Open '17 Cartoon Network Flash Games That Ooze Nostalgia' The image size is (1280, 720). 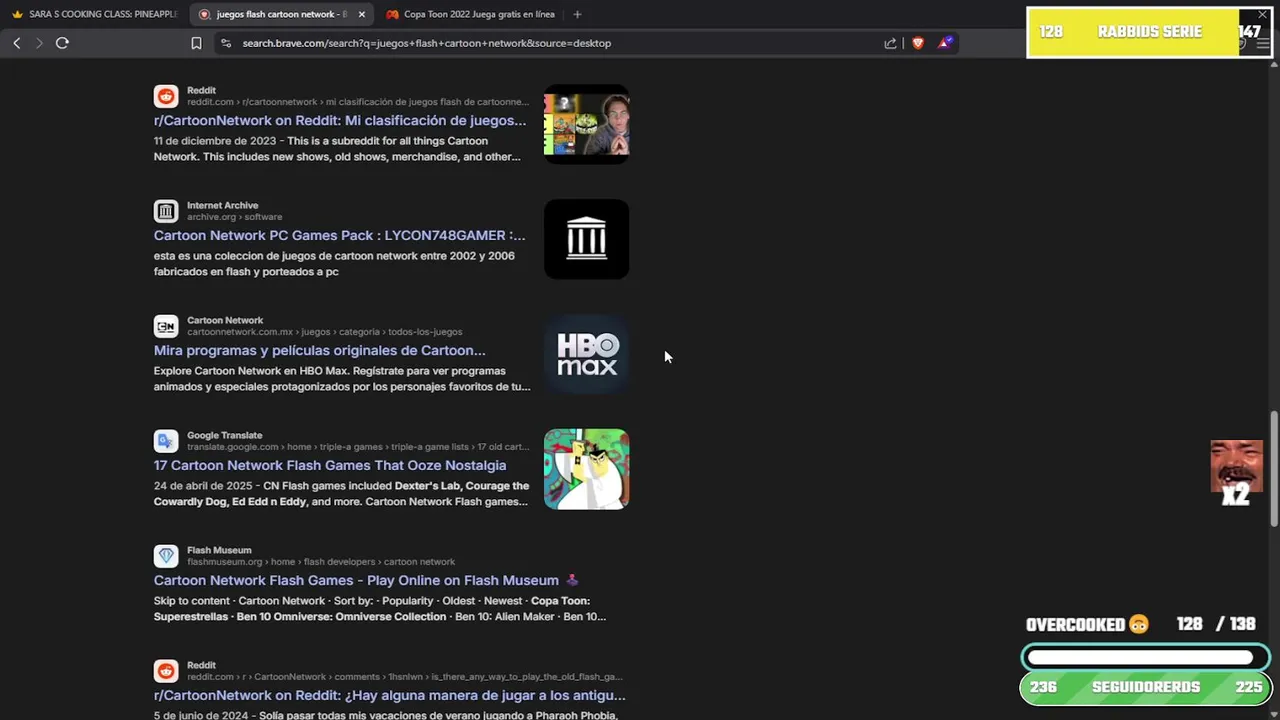click(330, 466)
